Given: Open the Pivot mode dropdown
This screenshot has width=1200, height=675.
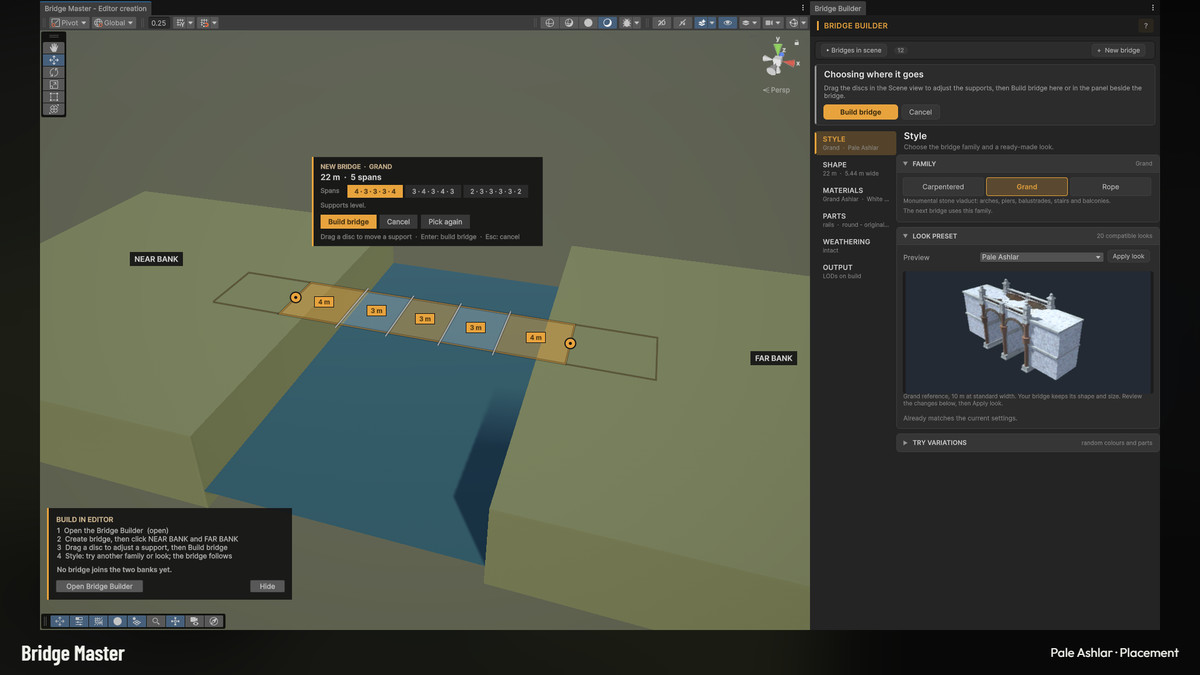Looking at the screenshot, I should coord(69,22).
